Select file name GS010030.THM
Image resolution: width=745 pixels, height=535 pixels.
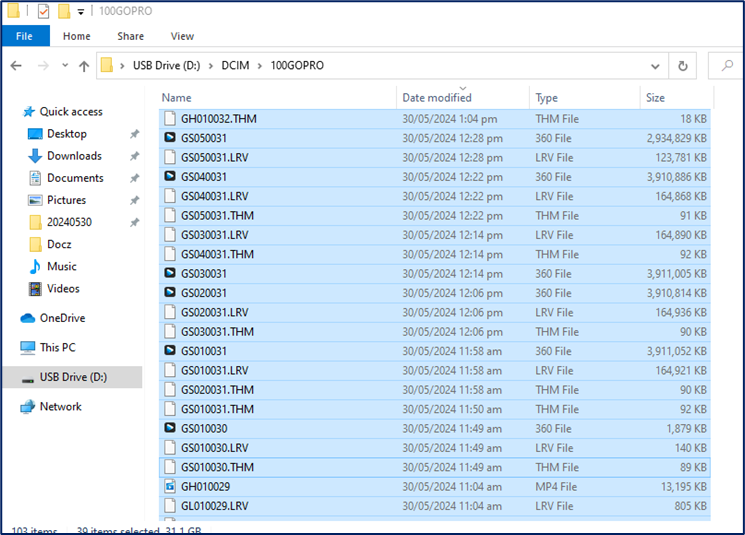tap(217, 468)
